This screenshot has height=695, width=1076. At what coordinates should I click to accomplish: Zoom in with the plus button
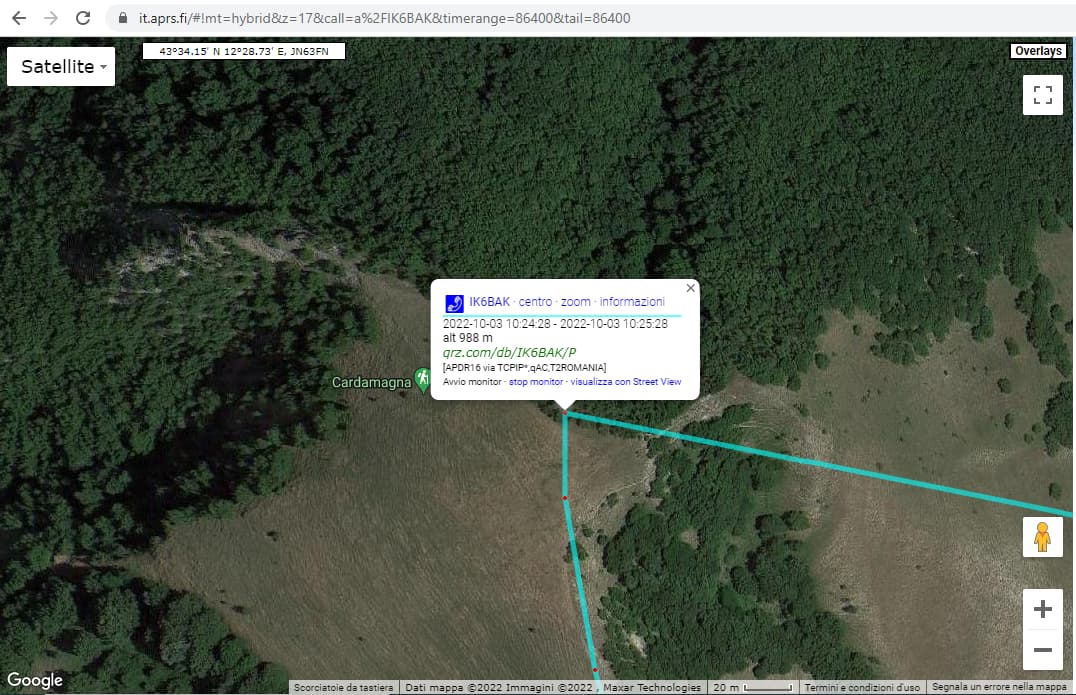click(x=1042, y=609)
